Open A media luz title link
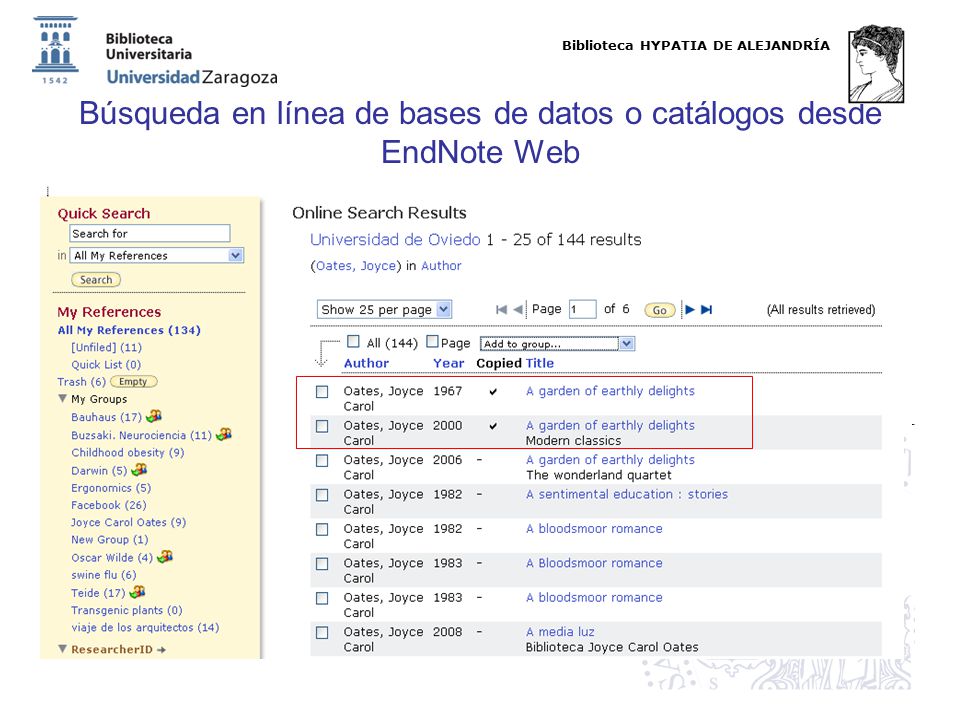 (x=560, y=631)
